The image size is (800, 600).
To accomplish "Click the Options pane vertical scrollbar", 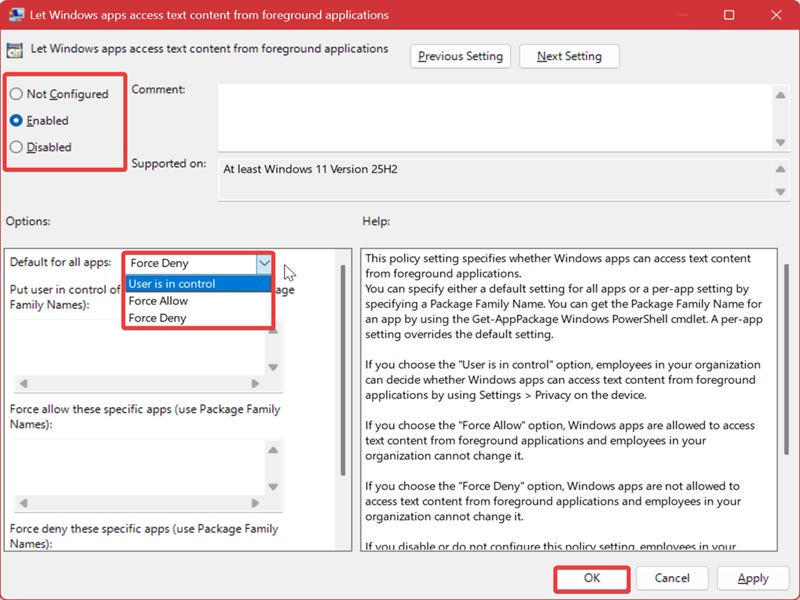I will click(343, 370).
